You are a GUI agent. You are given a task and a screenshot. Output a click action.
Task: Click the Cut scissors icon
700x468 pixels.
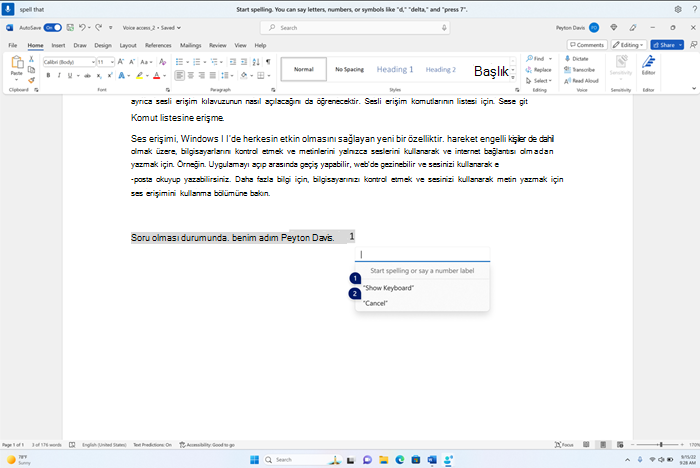pyautogui.click(x=31, y=59)
